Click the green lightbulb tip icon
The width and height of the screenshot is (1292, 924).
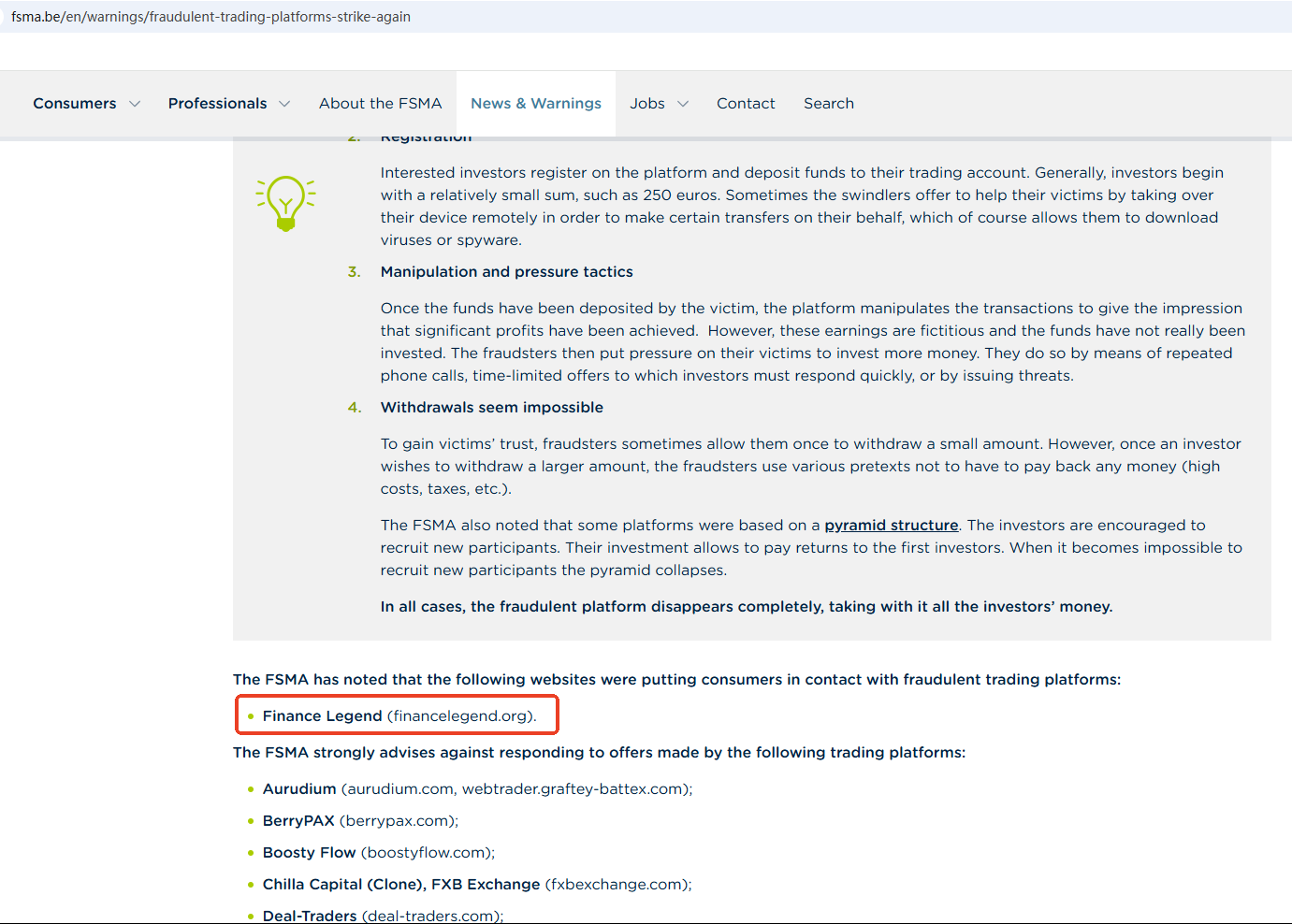coord(285,203)
